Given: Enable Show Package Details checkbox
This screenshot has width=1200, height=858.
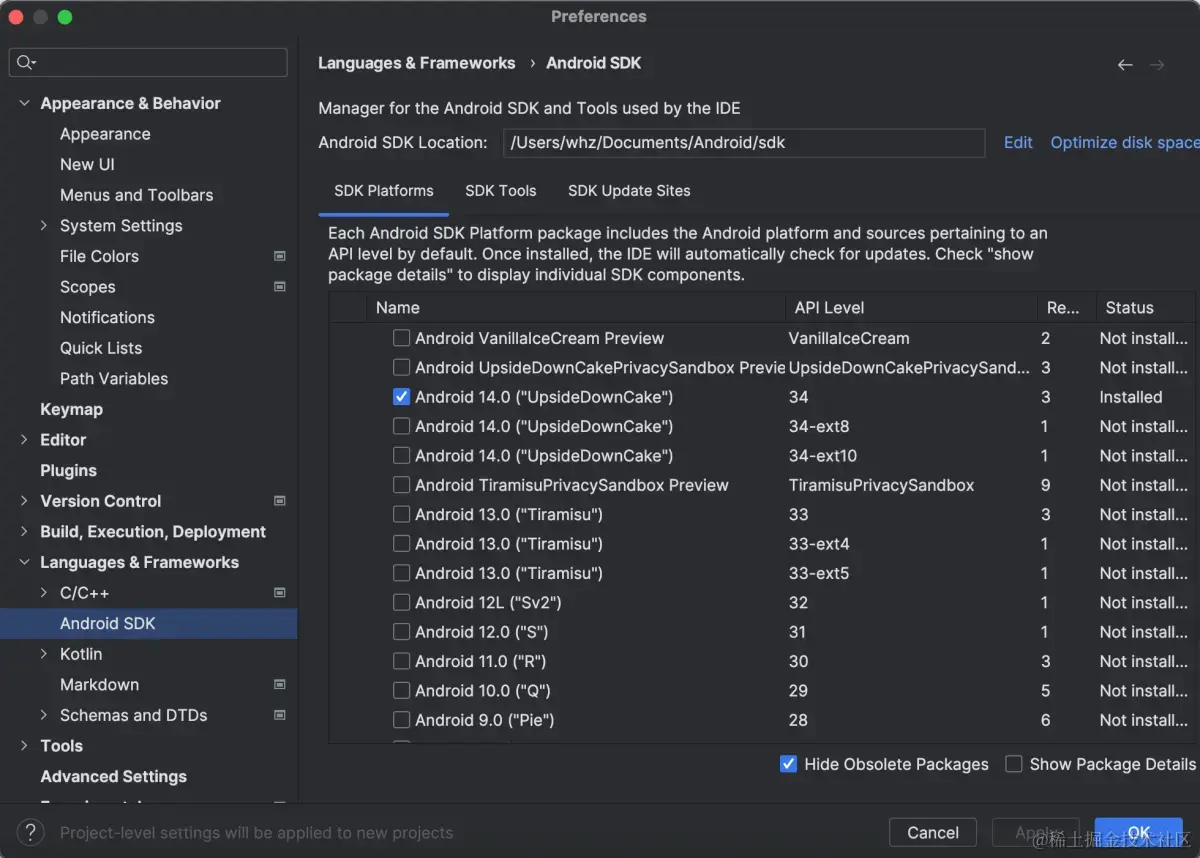Looking at the screenshot, I should coord(1014,764).
